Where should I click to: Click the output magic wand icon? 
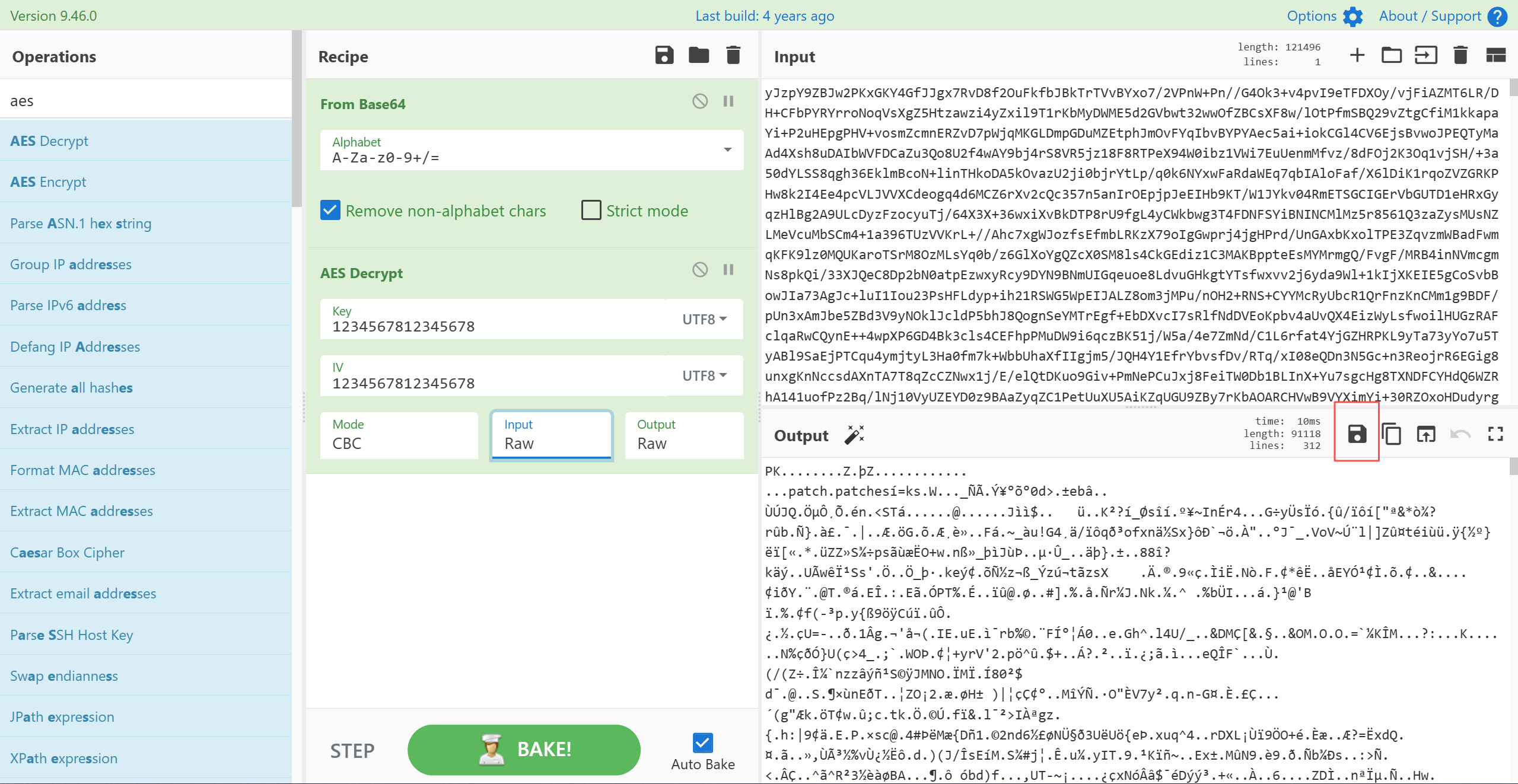[x=854, y=435]
